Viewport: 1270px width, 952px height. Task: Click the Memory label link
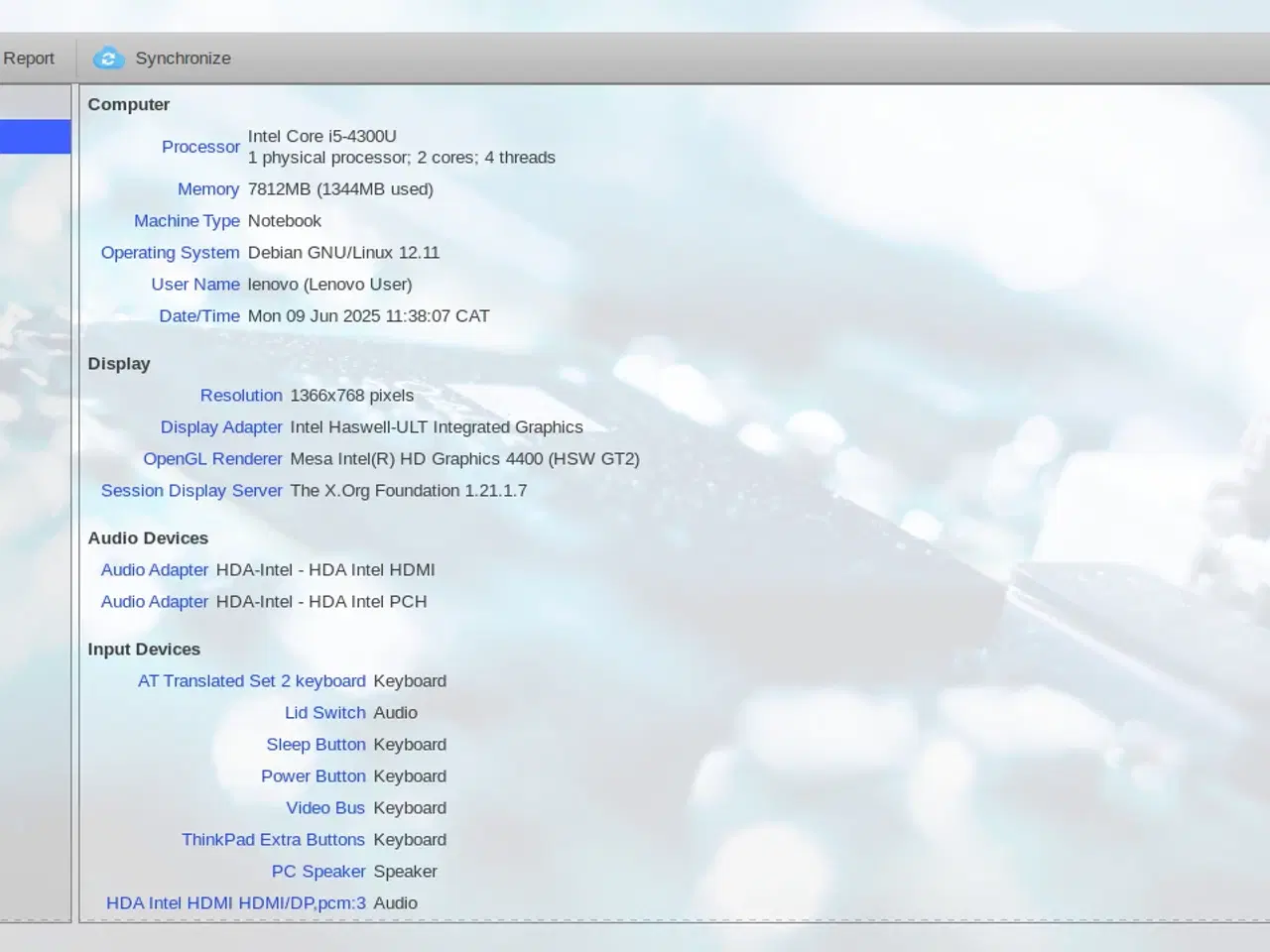click(x=208, y=189)
